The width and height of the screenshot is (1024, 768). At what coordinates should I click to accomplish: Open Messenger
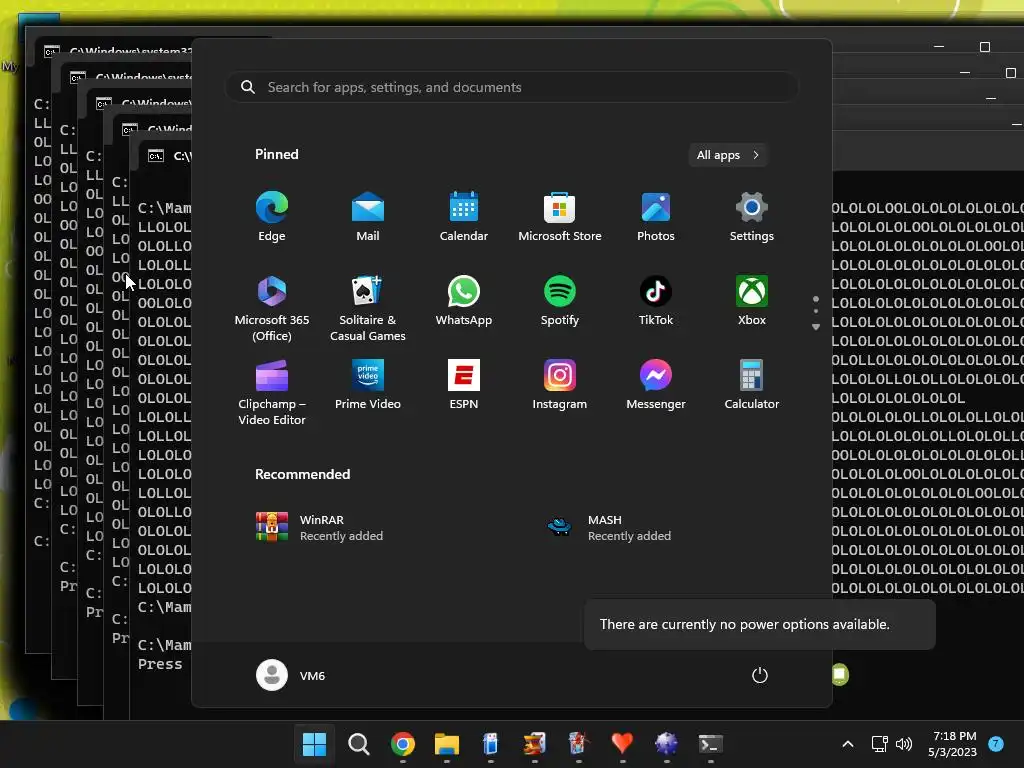656,385
